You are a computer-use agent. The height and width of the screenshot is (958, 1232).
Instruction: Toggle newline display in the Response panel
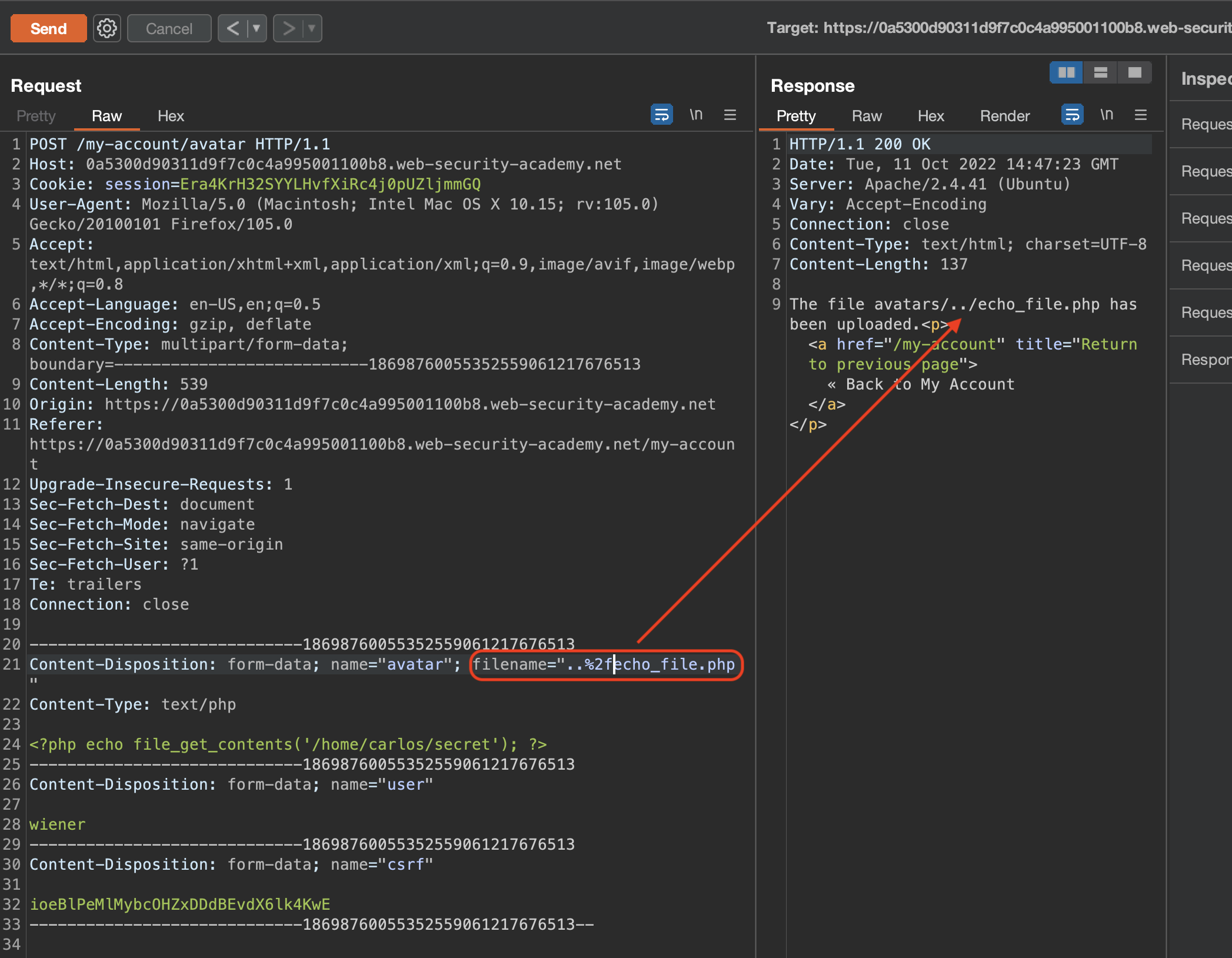point(1107,115)
